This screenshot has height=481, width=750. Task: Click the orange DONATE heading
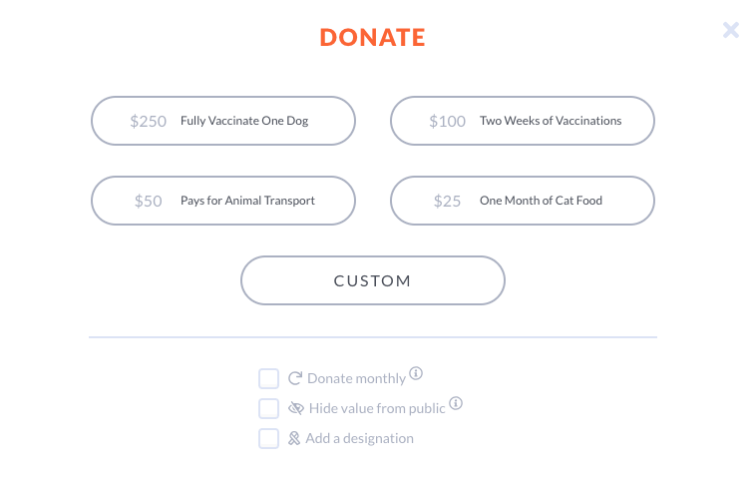[373, 38]
